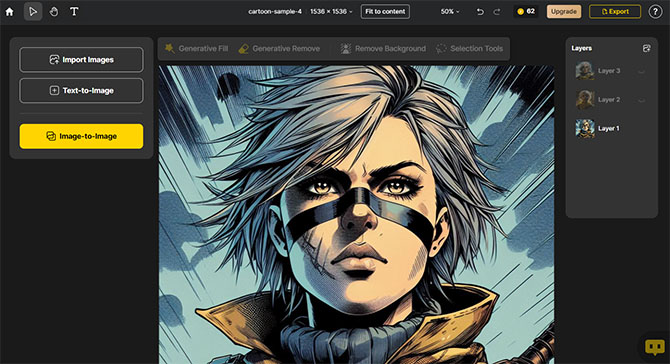Select the Text tool

74,12
